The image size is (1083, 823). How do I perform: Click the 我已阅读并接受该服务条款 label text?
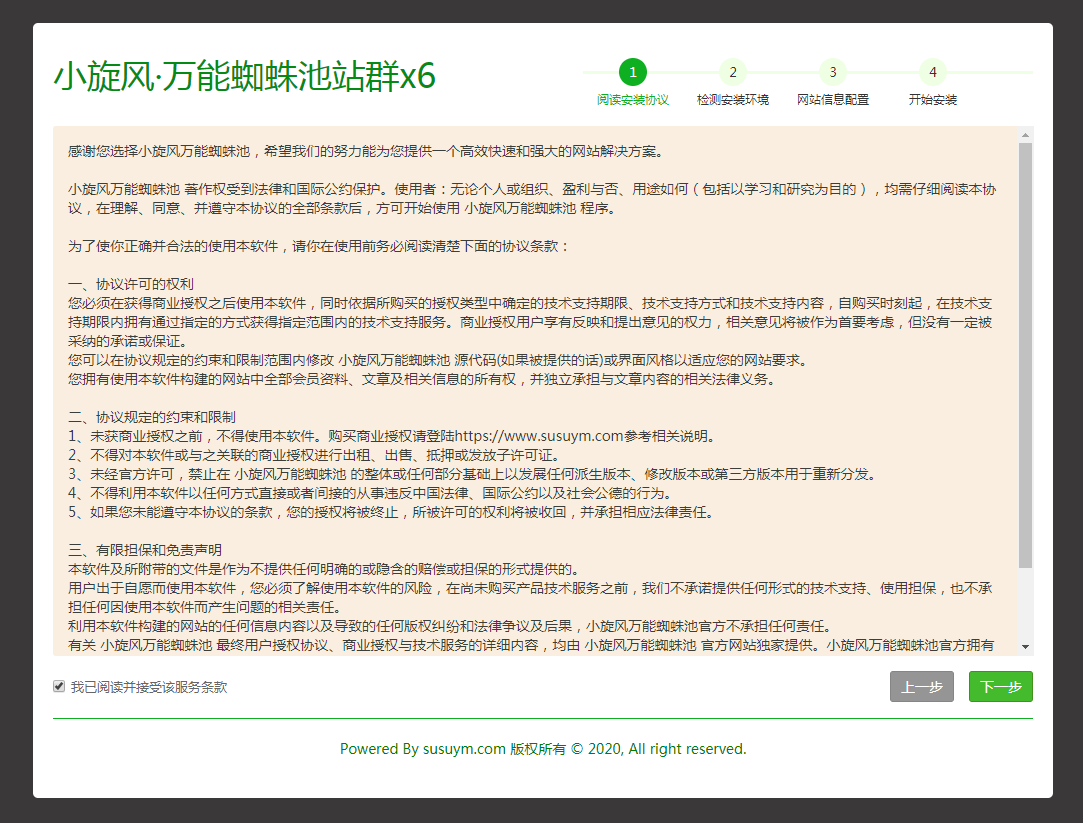click(x=148, y=687)
